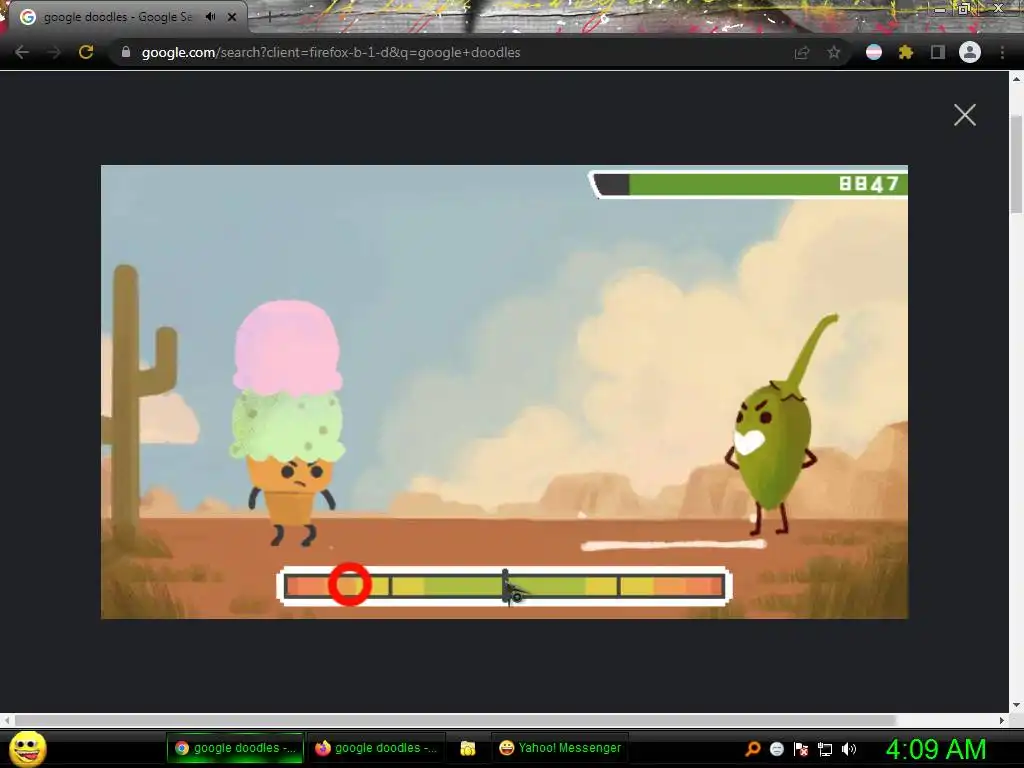Click the network monitor tray icon
This screenshot has height=768, width=1024.
[825, 749]
